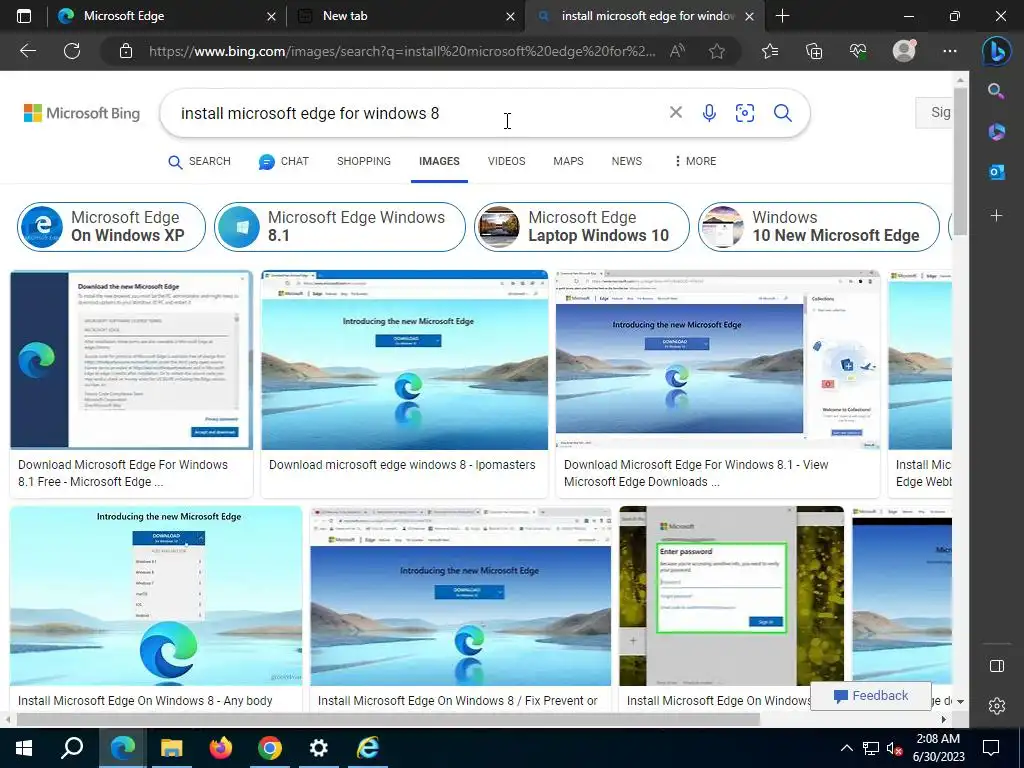Image resolution: width=1024 pixels, height=768 pixels.
Task: Click the horizontal page scrollbar thumb
Action: pyautogui.click(x=388, y=720)
